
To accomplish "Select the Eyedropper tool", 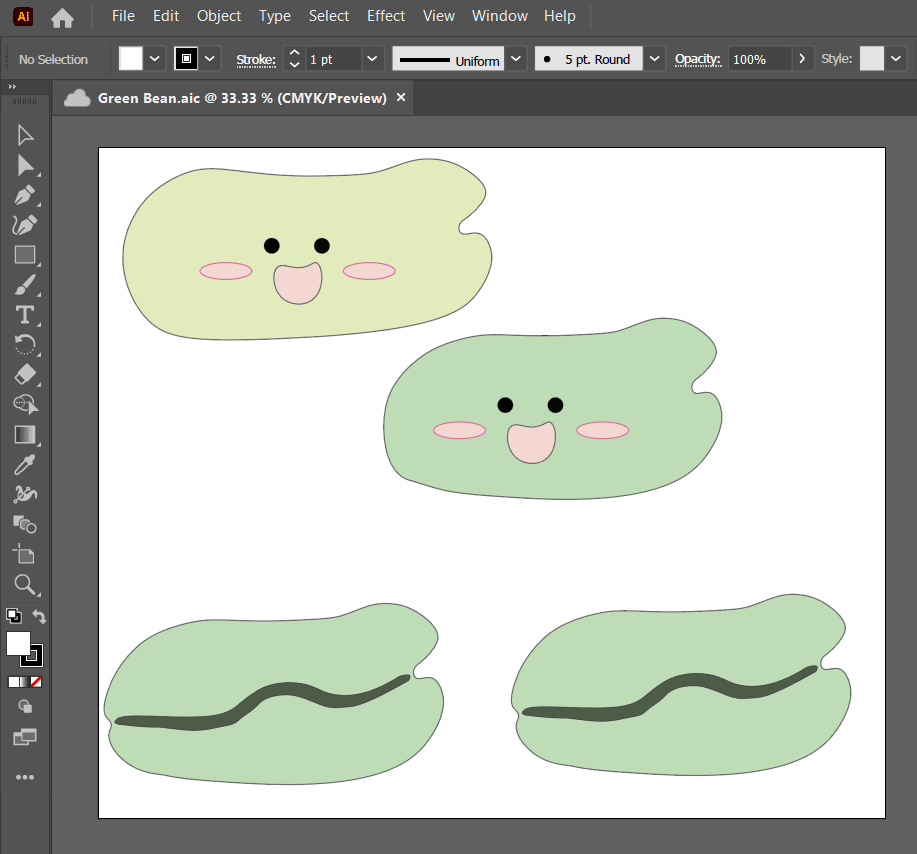I will pyautogui.click(x=25, y=465).
